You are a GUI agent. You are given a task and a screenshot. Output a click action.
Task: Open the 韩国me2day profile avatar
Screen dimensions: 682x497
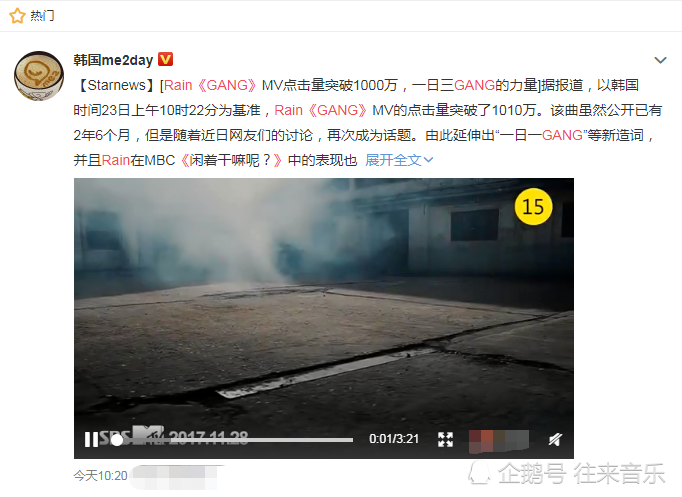click(39, 76)
